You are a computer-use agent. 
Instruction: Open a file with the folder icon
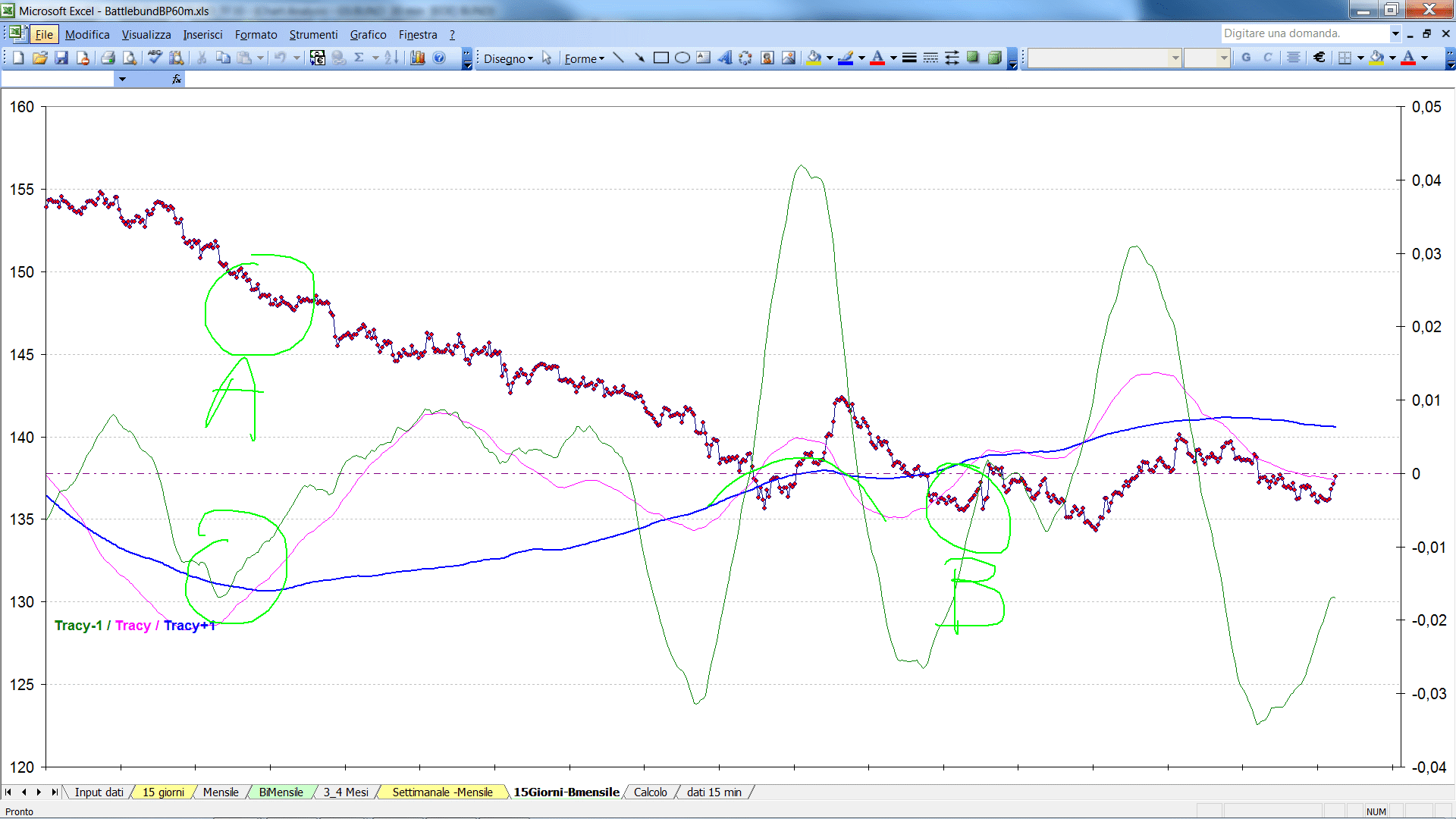pos(40,58)
